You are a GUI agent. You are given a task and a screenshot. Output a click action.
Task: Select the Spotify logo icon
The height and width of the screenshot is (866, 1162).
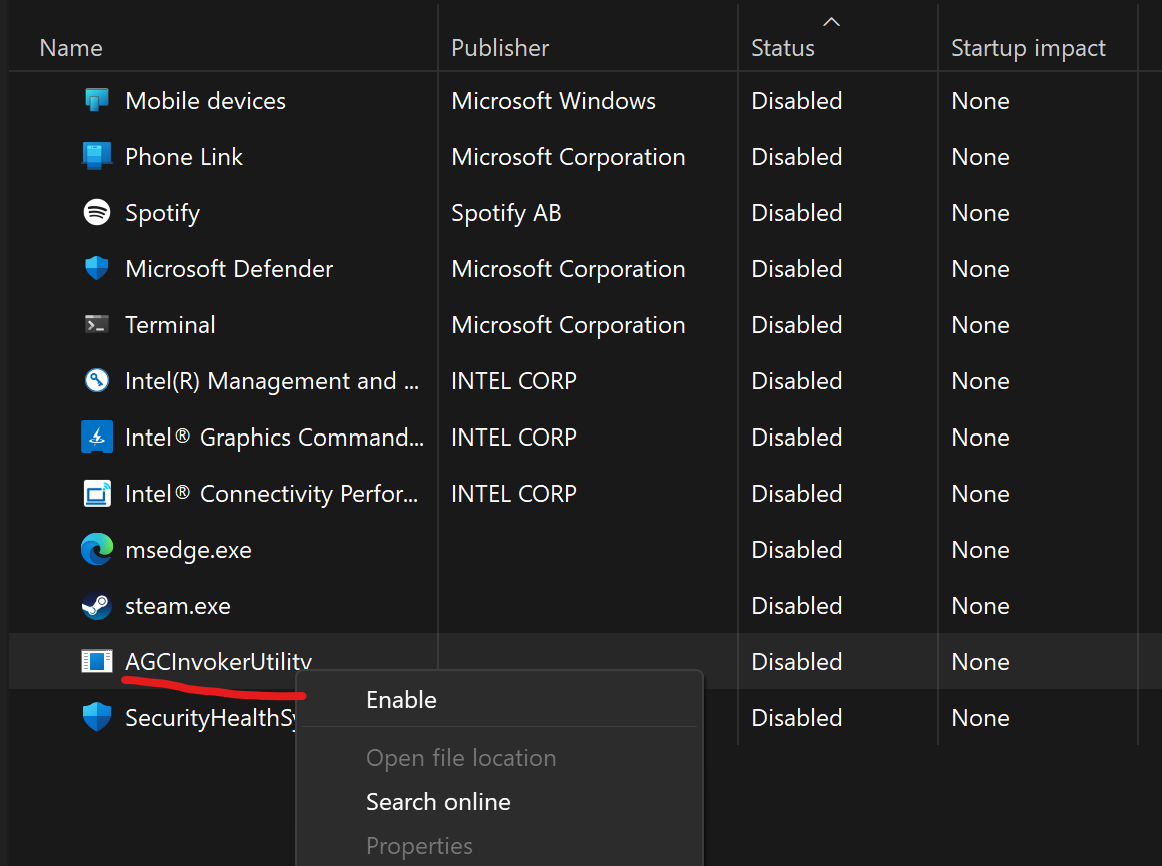[96, 213]
